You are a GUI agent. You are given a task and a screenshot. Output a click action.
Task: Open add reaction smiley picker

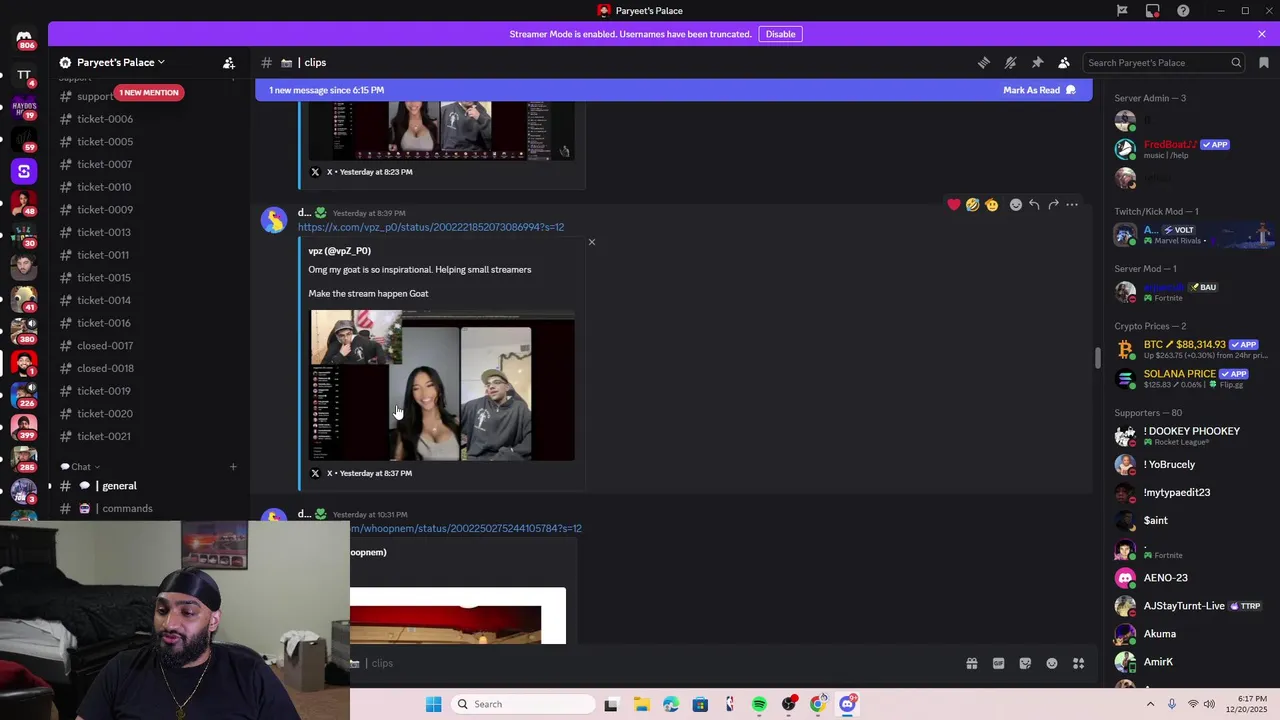click(x=1016, y=205)
